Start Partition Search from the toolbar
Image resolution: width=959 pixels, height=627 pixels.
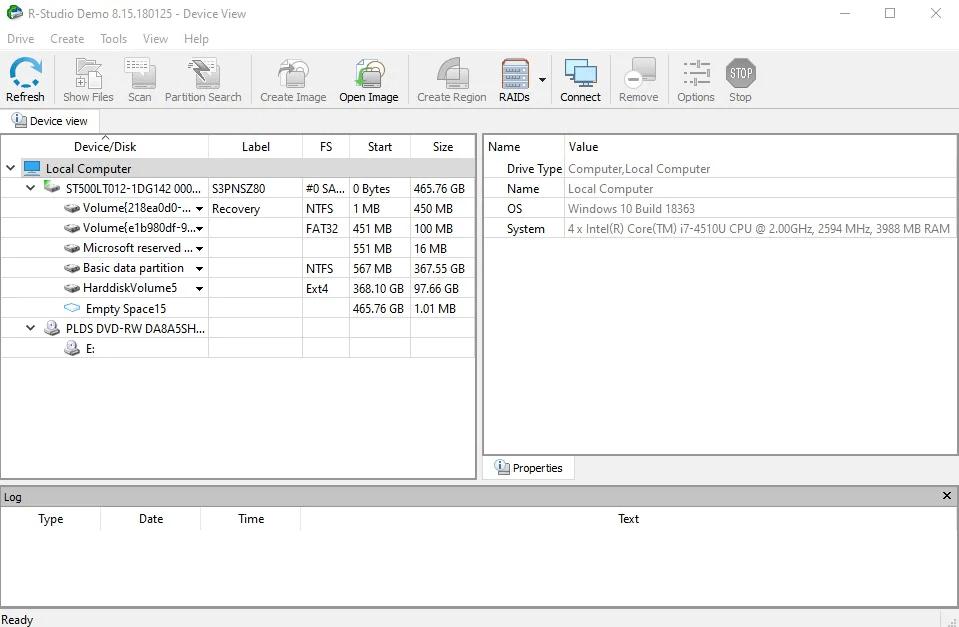tap(202, 73)
